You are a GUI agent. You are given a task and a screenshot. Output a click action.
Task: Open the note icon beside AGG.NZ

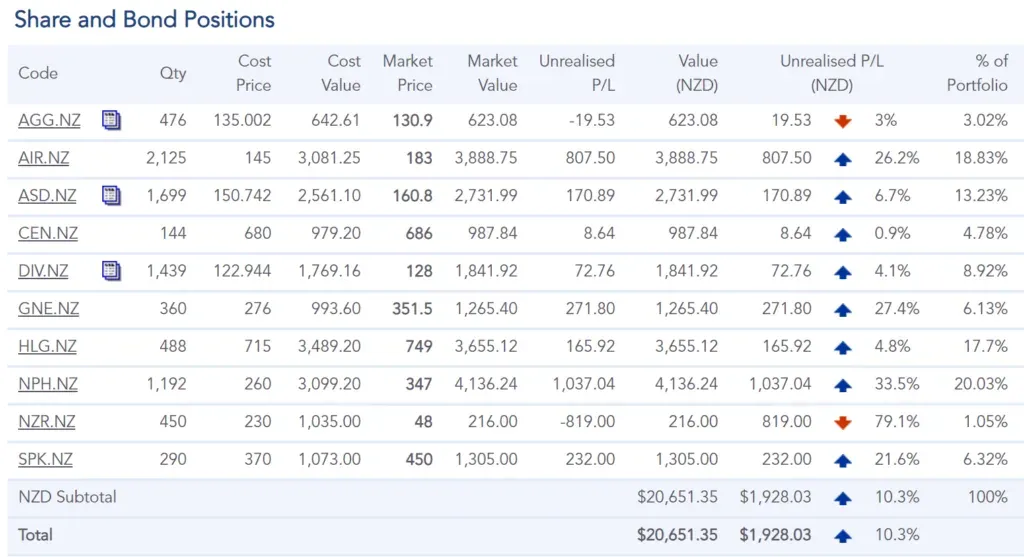click(111, 120)
